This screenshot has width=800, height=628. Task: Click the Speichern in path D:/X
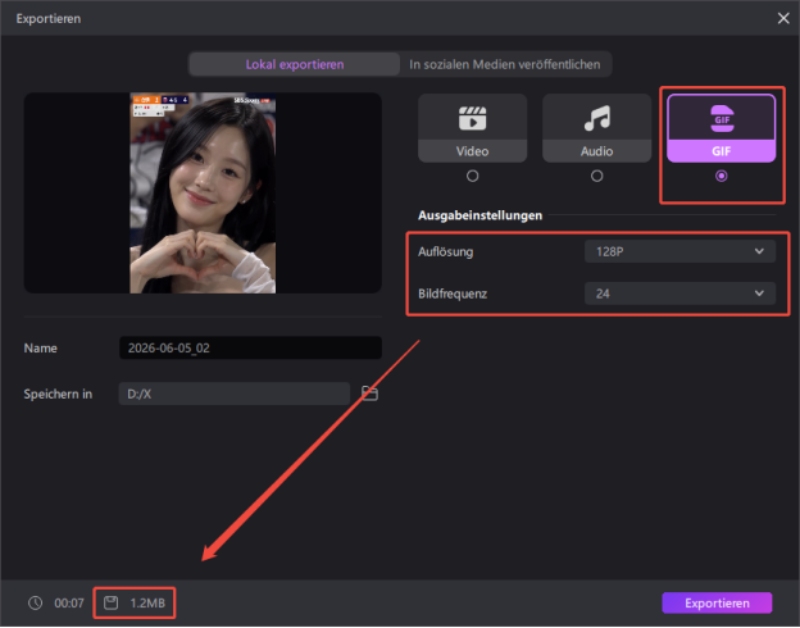point(234,393)
